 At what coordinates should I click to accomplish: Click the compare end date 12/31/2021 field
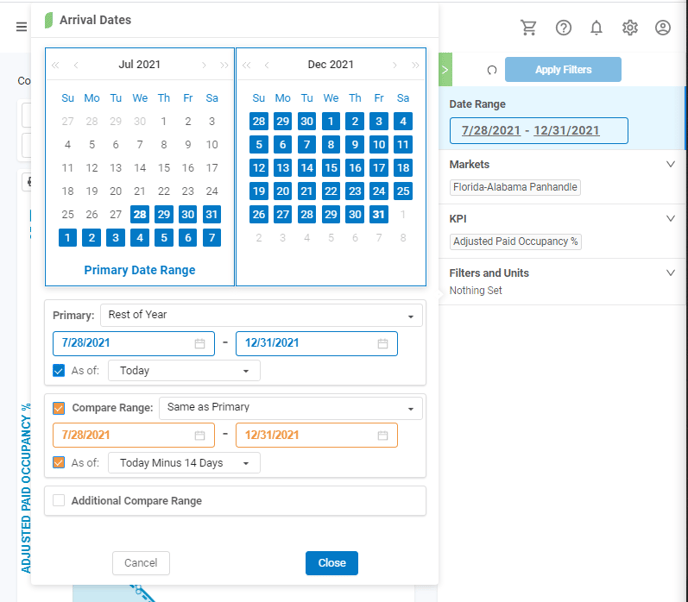click(316, 435)
